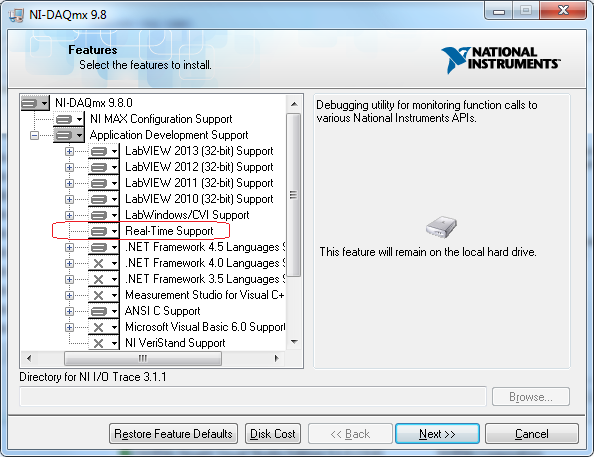The image size is (594, 457).
Task: Collapse the Application Development Support node
Action: 34,135
